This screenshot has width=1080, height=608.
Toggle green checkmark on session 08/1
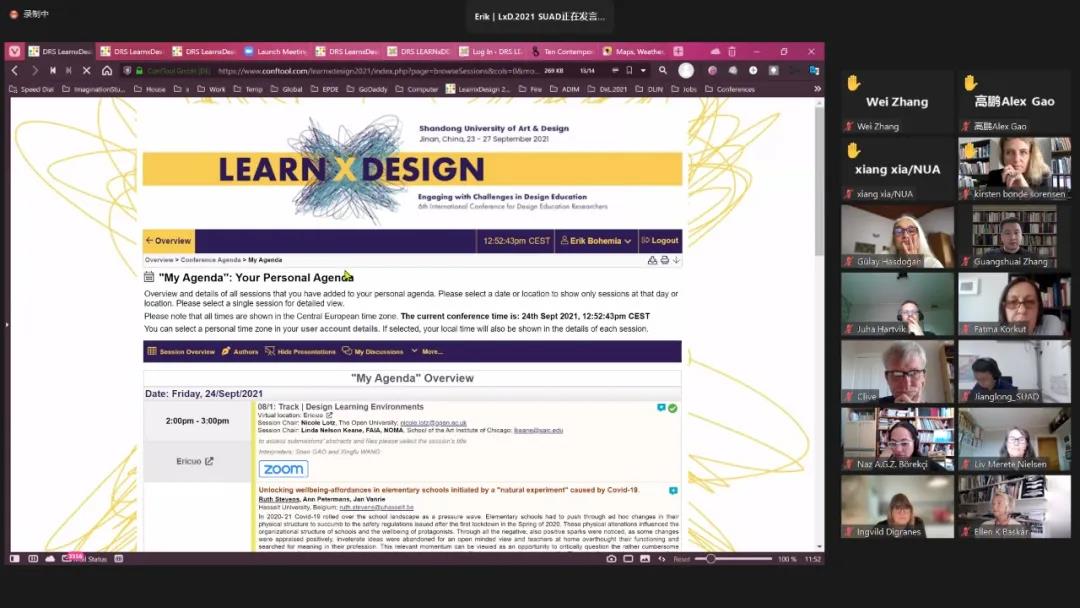coord(673,408)
